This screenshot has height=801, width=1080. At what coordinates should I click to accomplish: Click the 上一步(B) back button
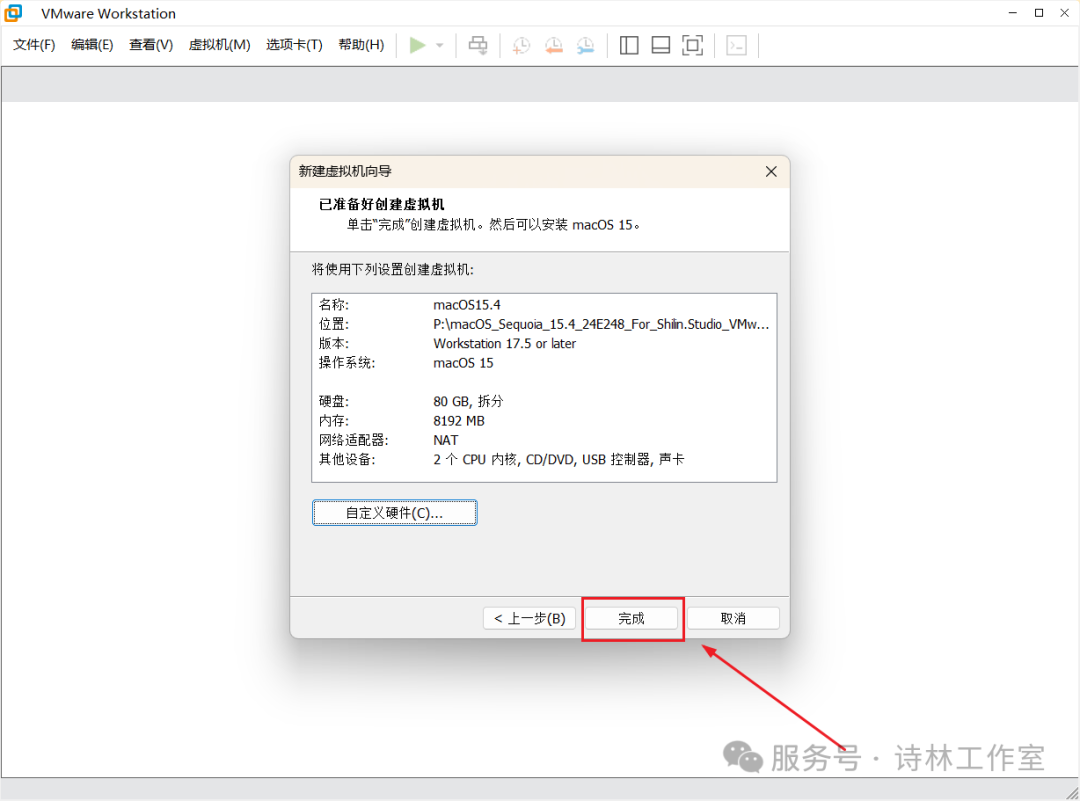[529, 618]
